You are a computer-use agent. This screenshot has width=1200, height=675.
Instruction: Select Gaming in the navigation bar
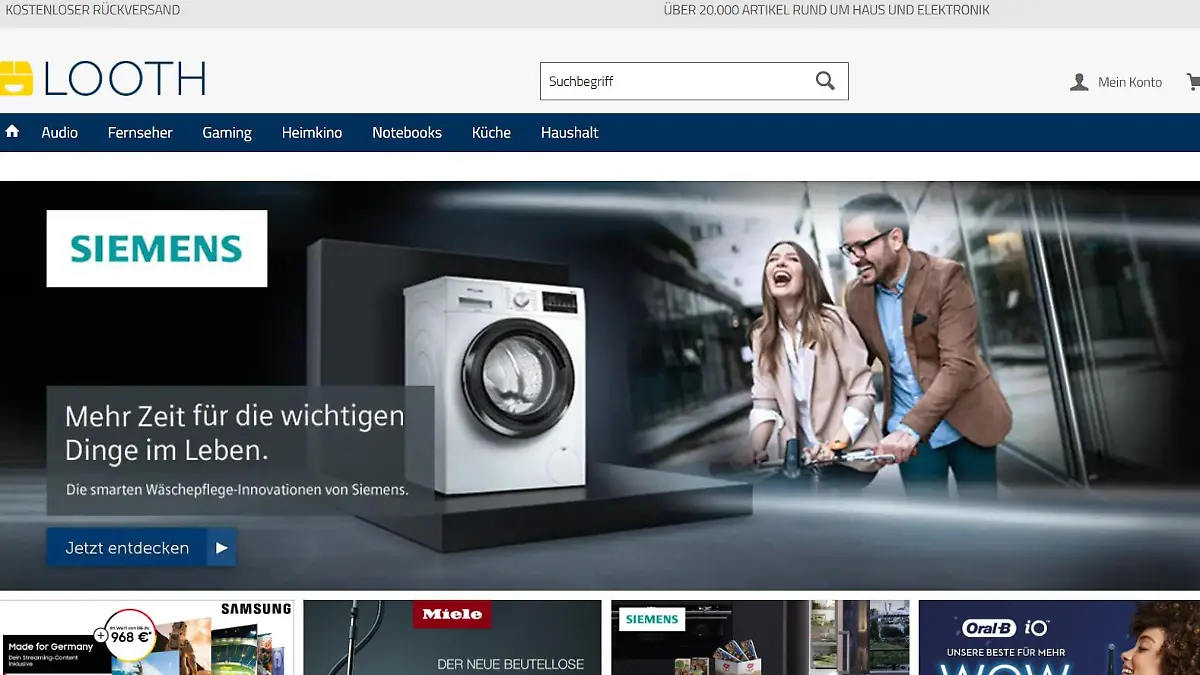click(x=227, y=133)
